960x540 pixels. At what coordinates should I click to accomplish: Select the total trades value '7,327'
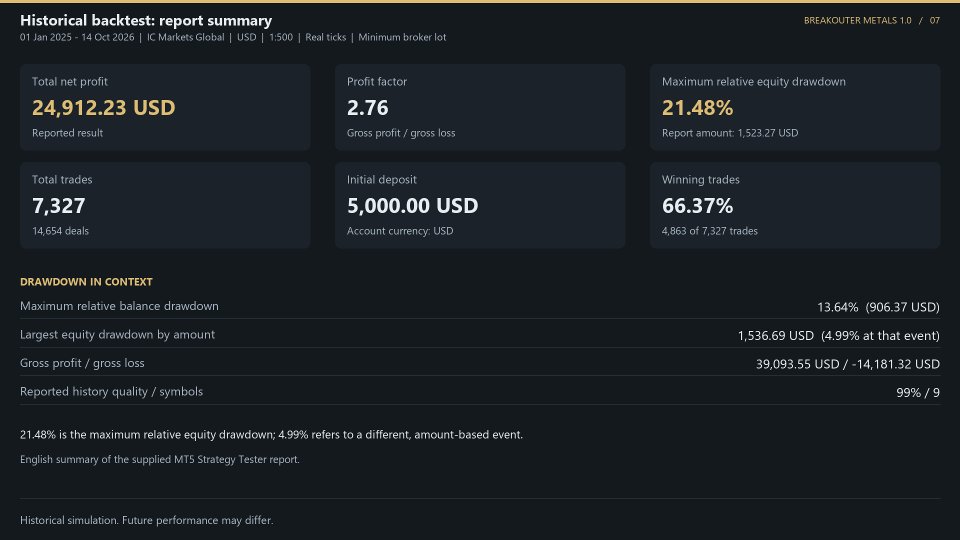59,206
